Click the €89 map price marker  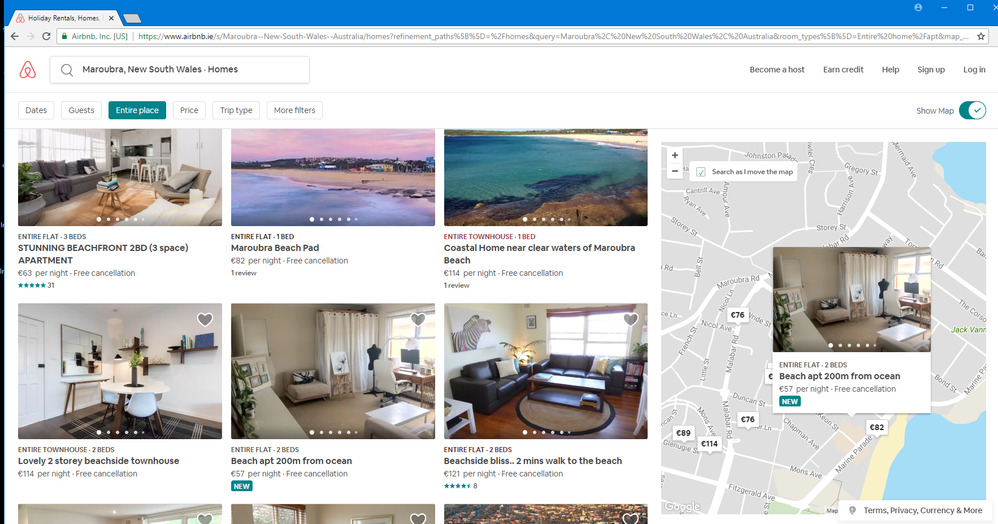[683, 433]
